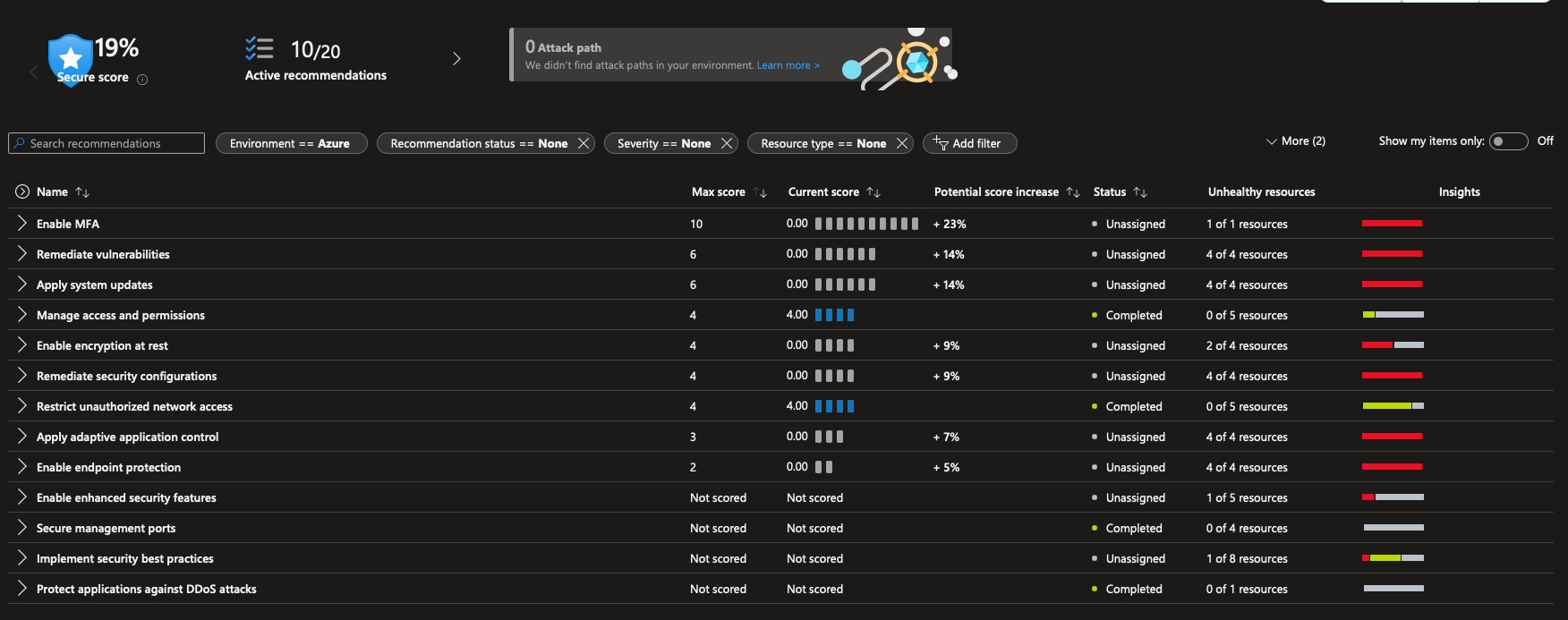Select the '+ 23%' potential increase value
The height and width of the screenshot is (620, 1568).
(950, 224)
